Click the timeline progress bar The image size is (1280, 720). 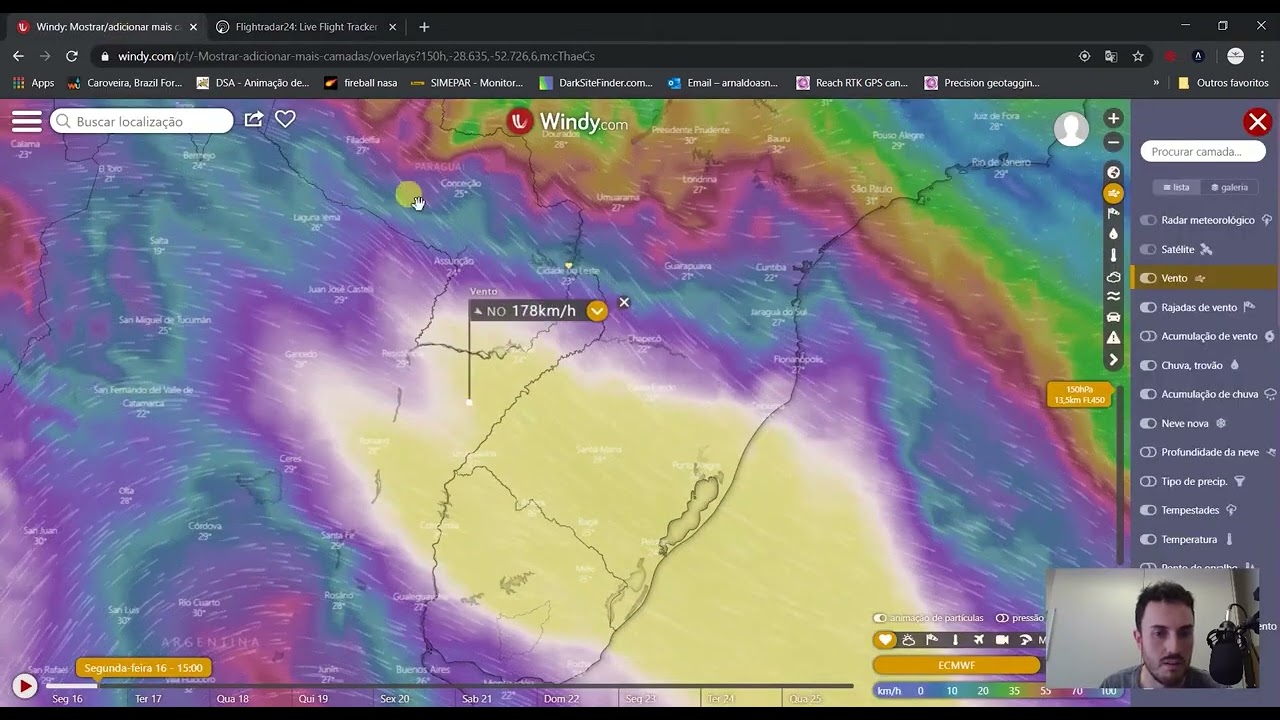(x=449, y=686)
